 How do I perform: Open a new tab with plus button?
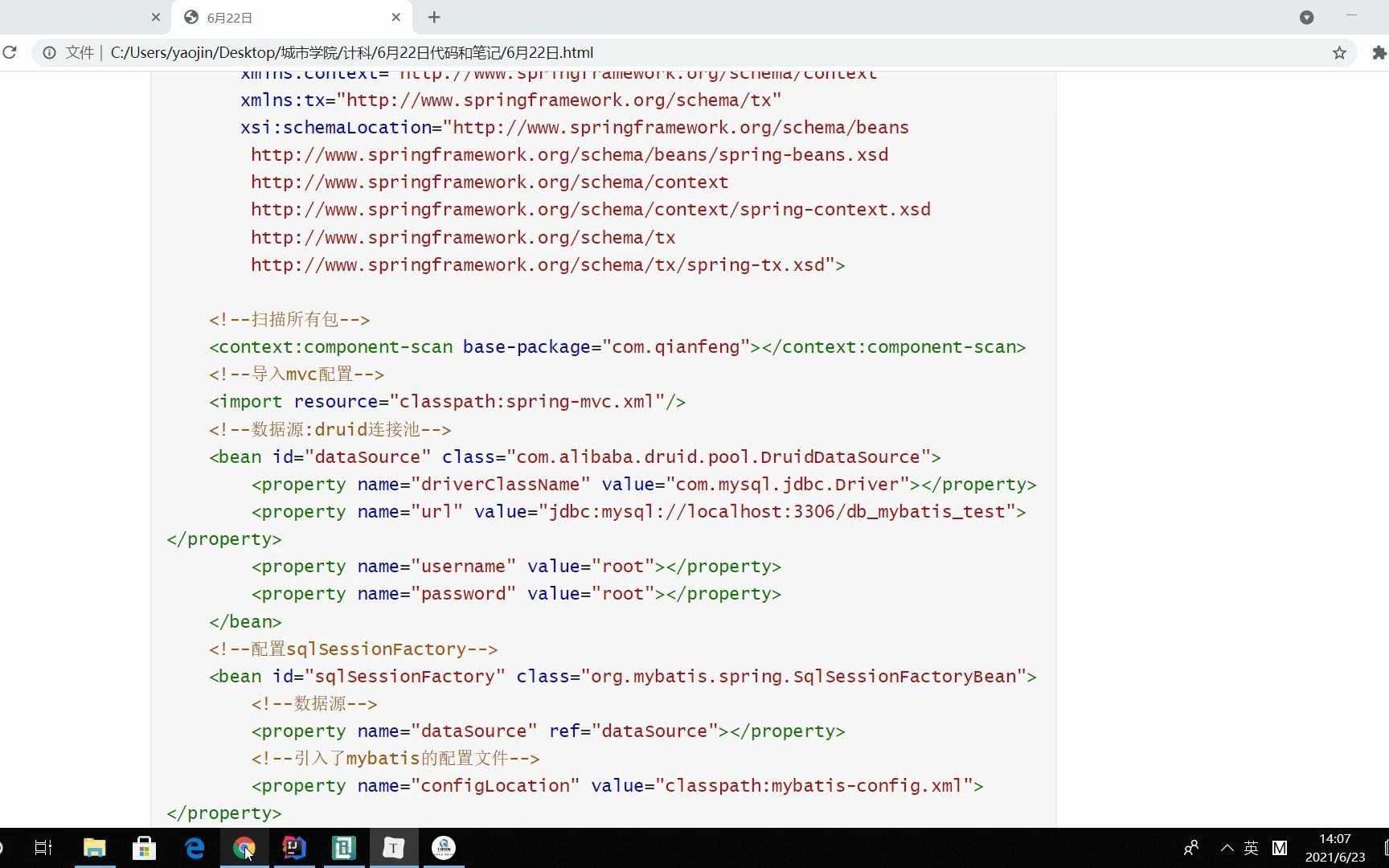coord(434,17)
